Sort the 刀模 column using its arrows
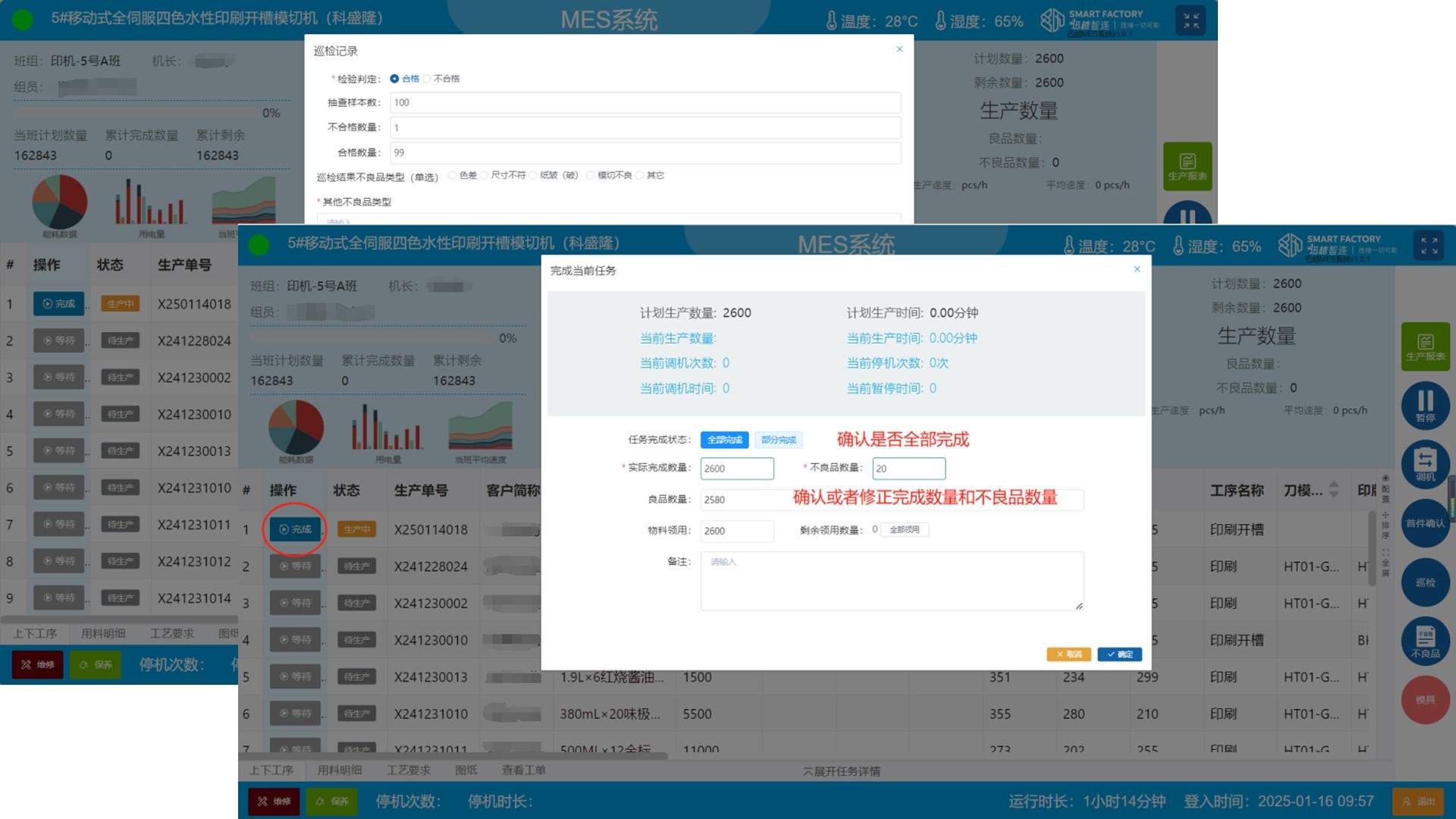Screen dimensions: 1456x819 1334,490
